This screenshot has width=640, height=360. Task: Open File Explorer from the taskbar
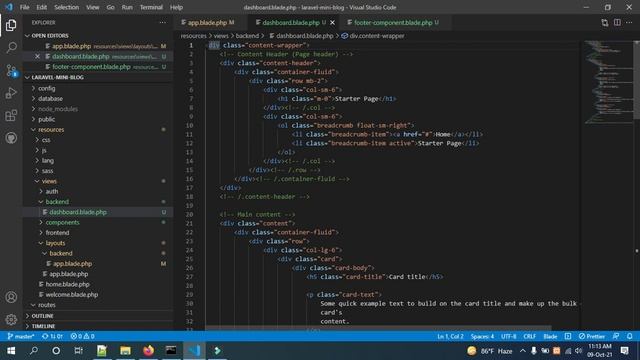pyautogui.click(x=125, y=351)
